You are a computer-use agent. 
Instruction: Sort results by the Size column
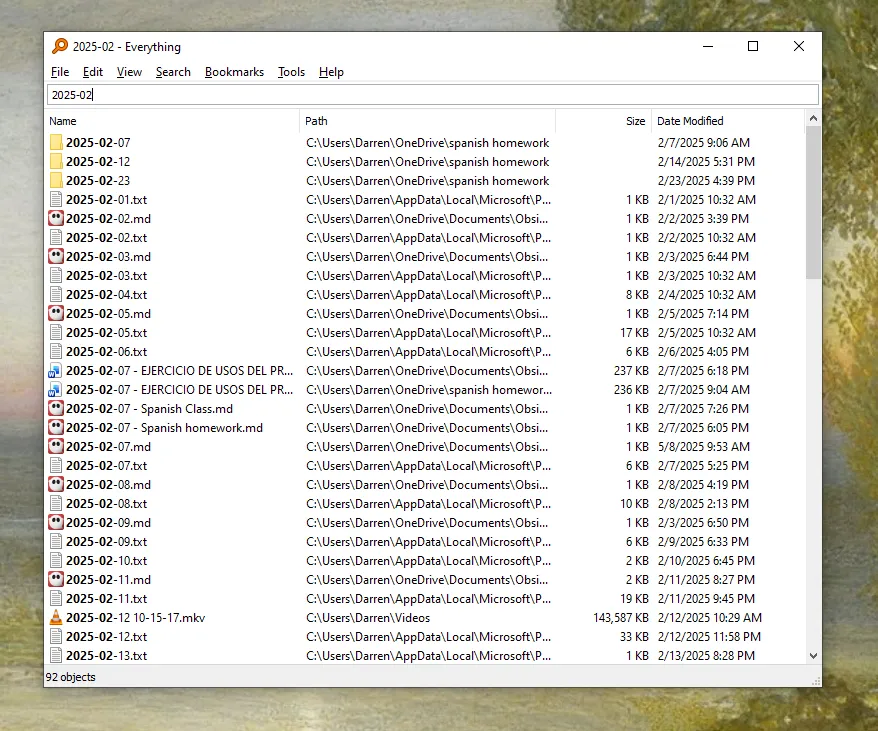tap(634, 120)
